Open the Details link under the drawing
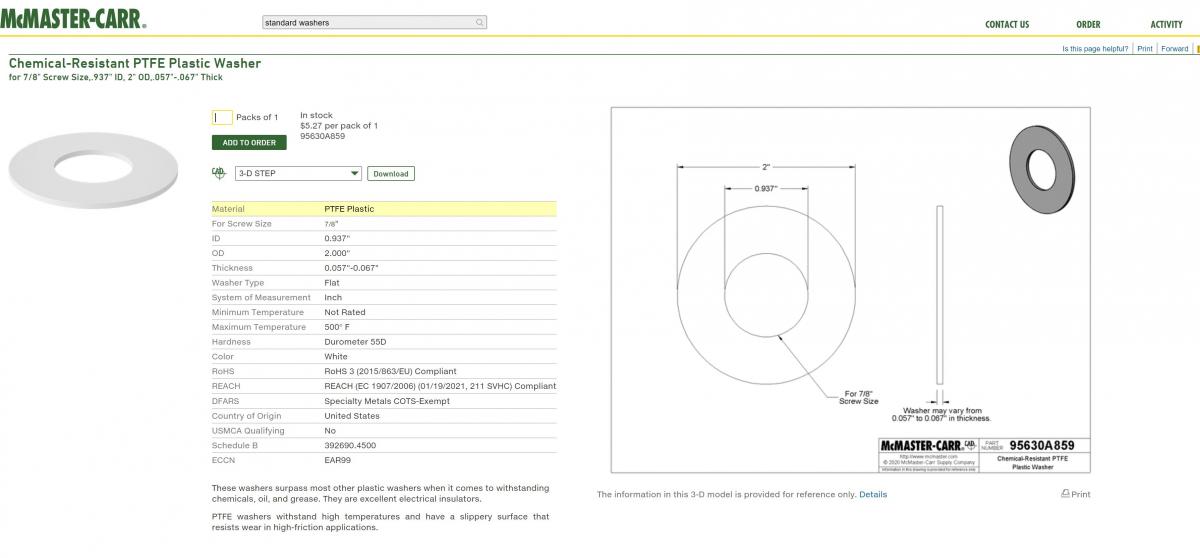This screenshot has height=558, width=1200. click(x=873, y=494)
